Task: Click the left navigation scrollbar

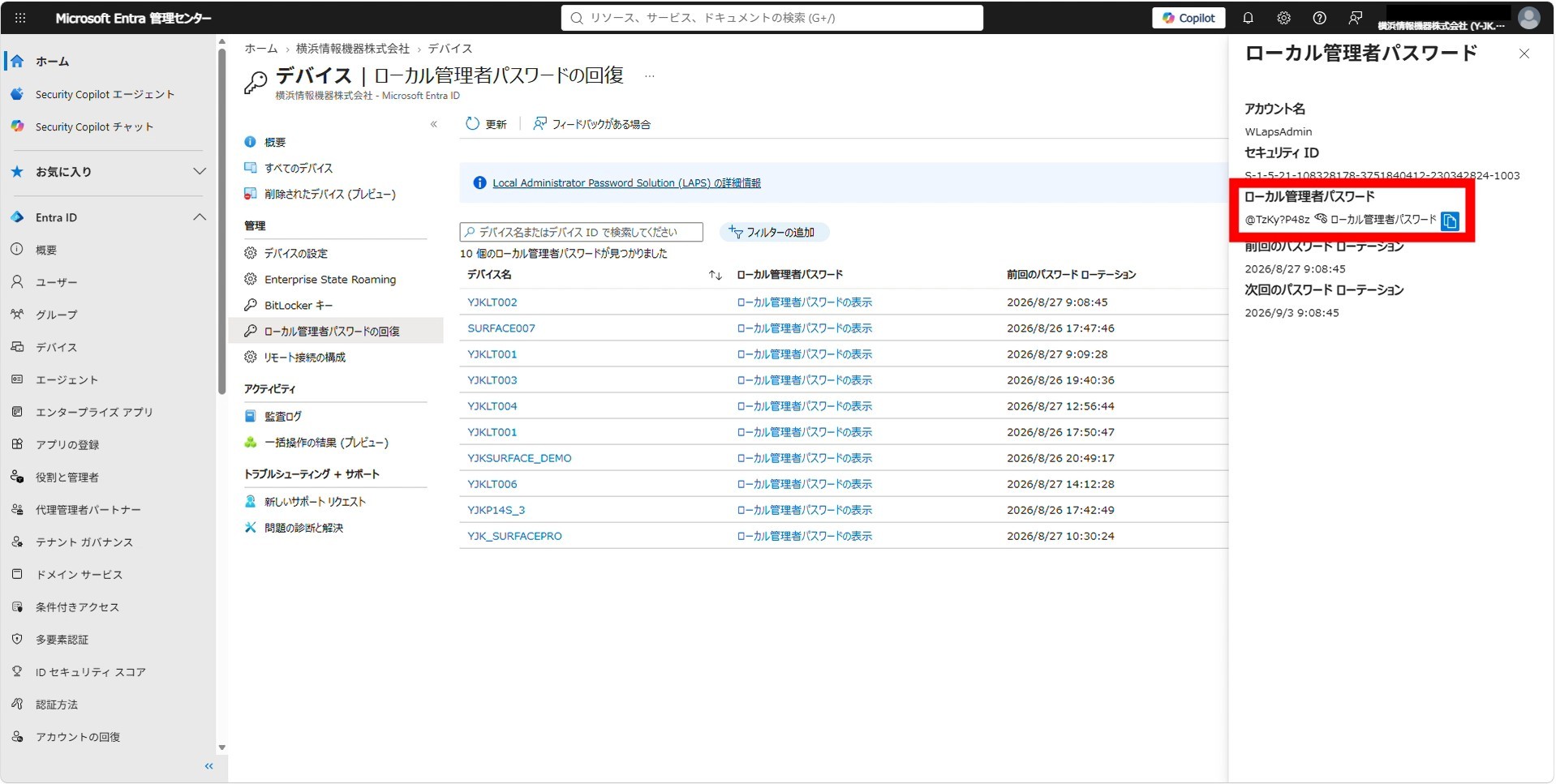Action: 221,221
